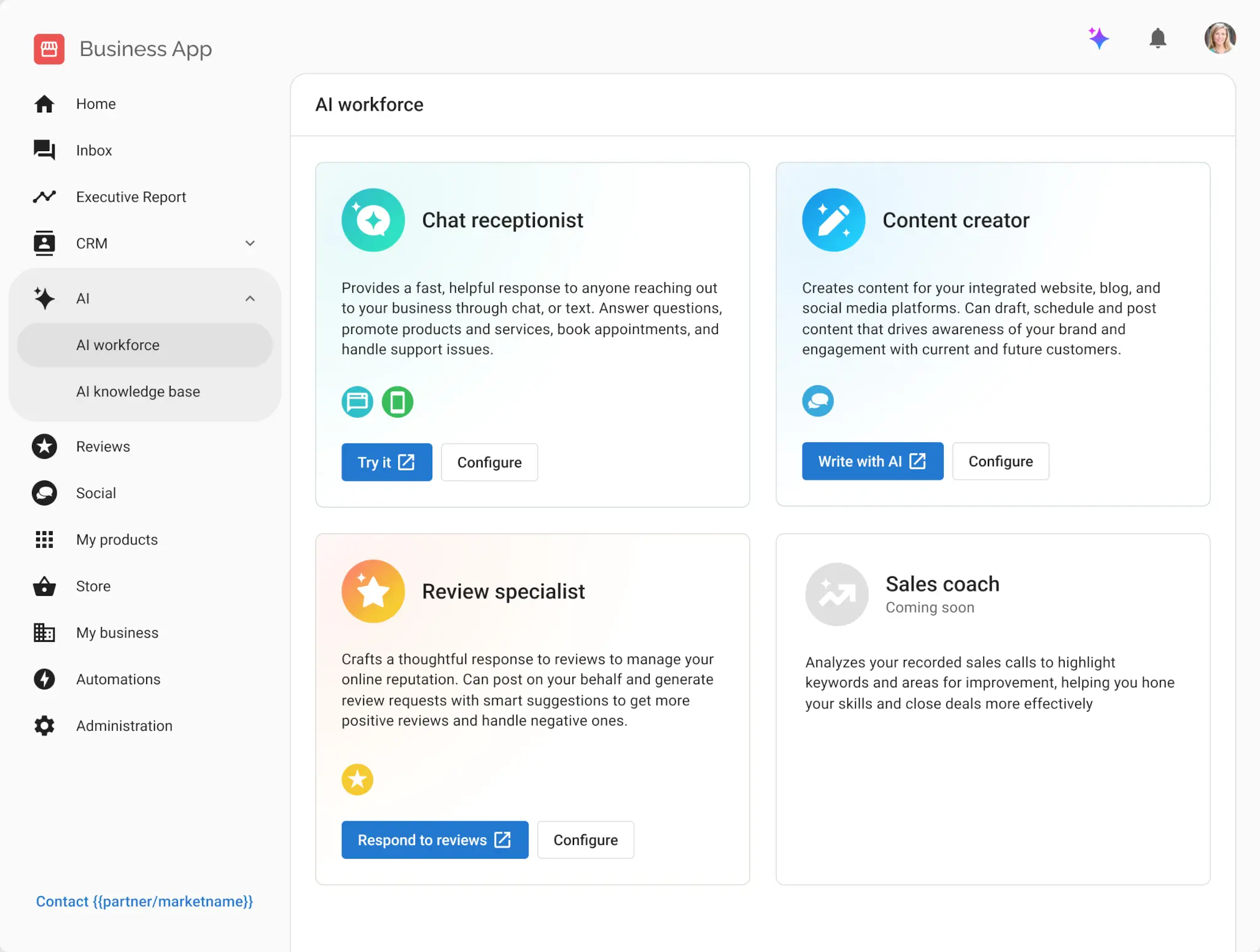The width and height of the screenshot is (1260, 952).
Task: Click the profile avatar photo
Action: click(1219, 38)
